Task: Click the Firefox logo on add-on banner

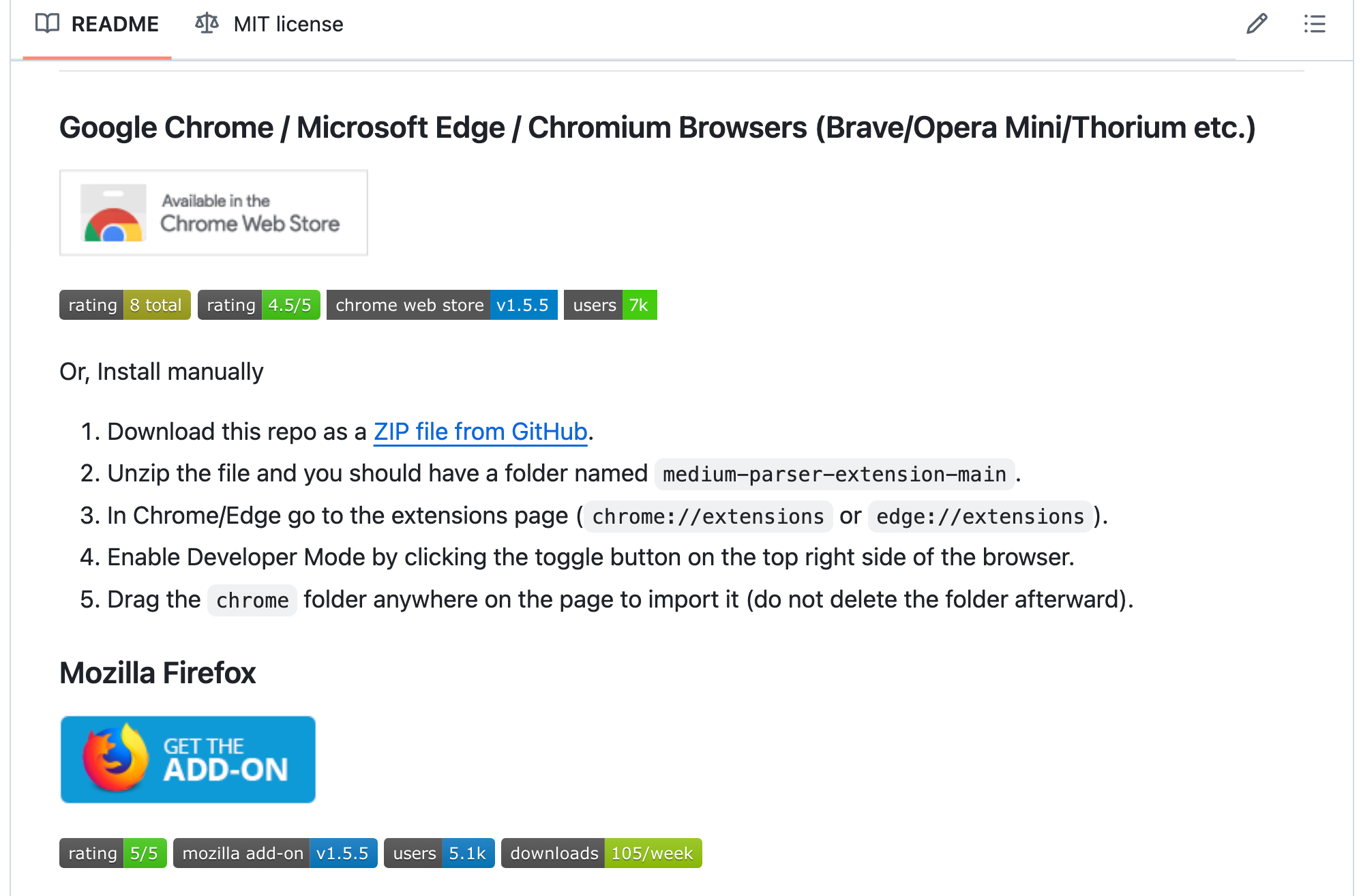Action: [x=115, y=758]
